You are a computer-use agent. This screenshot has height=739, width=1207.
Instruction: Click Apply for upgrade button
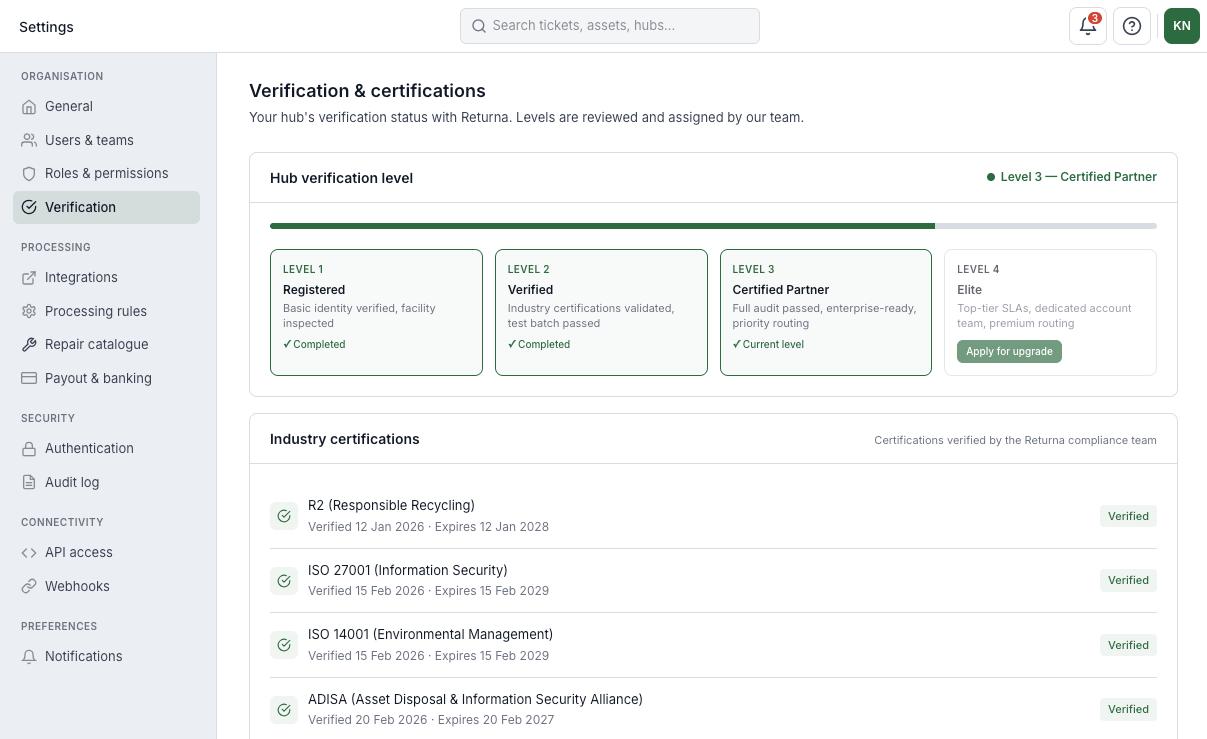(x=1009, y=351)
